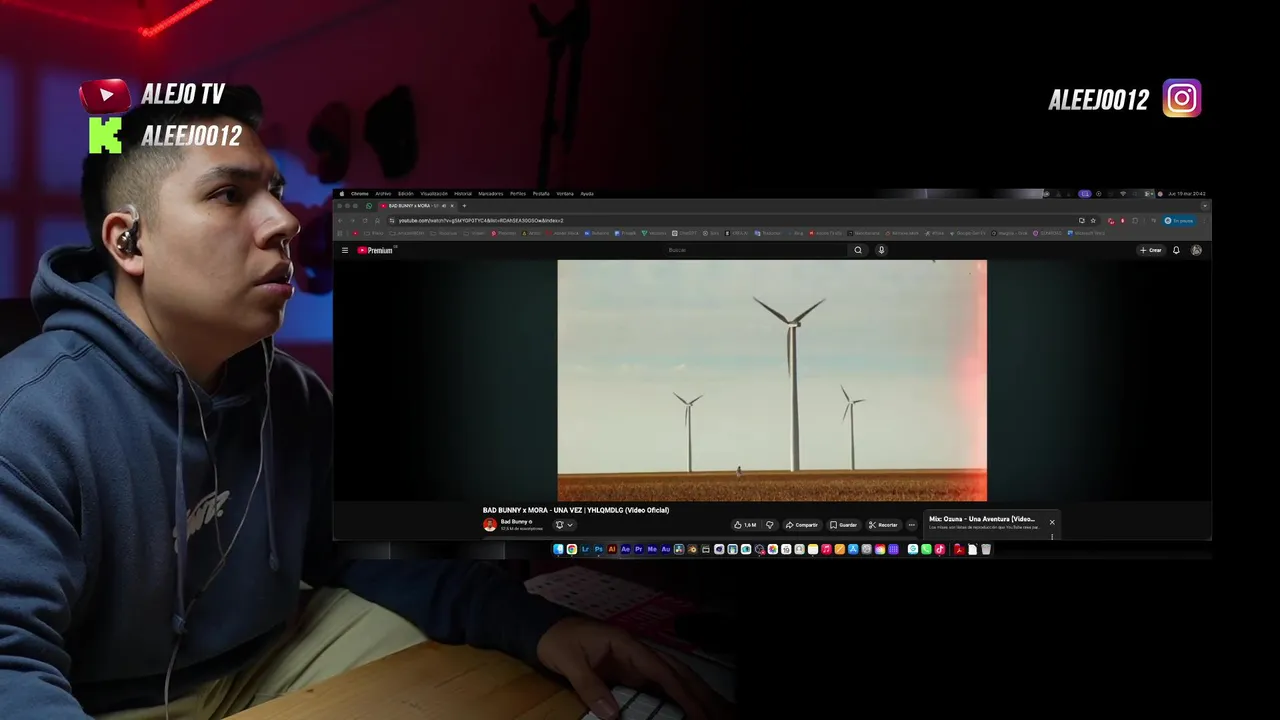Open Mix playlist panel options dots
Image resolution: width=1280 pixels, height=720 pixels.
click(1052, 536)
